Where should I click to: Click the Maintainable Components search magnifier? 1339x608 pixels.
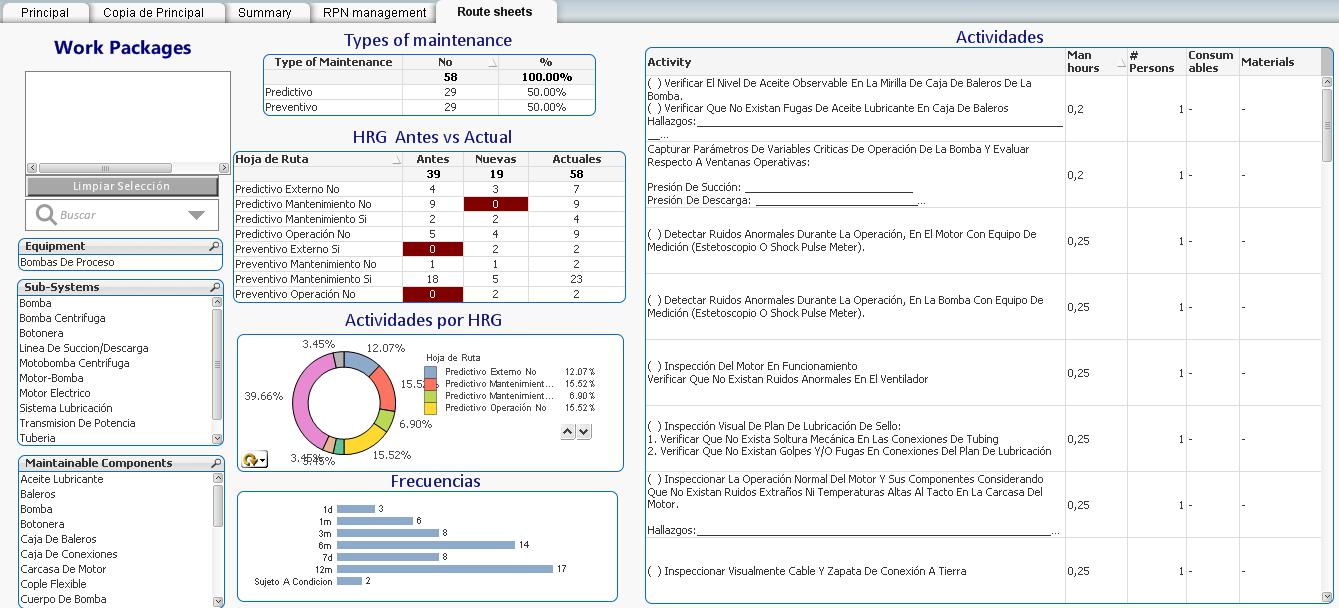(x=214, y=463)
